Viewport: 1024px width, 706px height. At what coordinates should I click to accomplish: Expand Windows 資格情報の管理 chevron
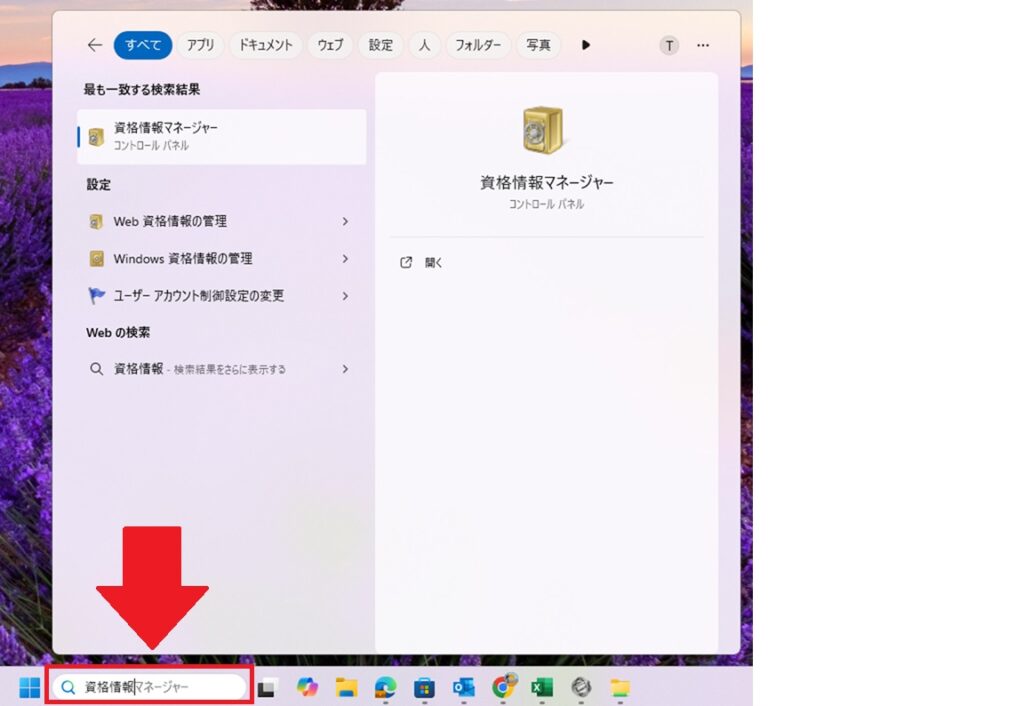pos(345,259)
